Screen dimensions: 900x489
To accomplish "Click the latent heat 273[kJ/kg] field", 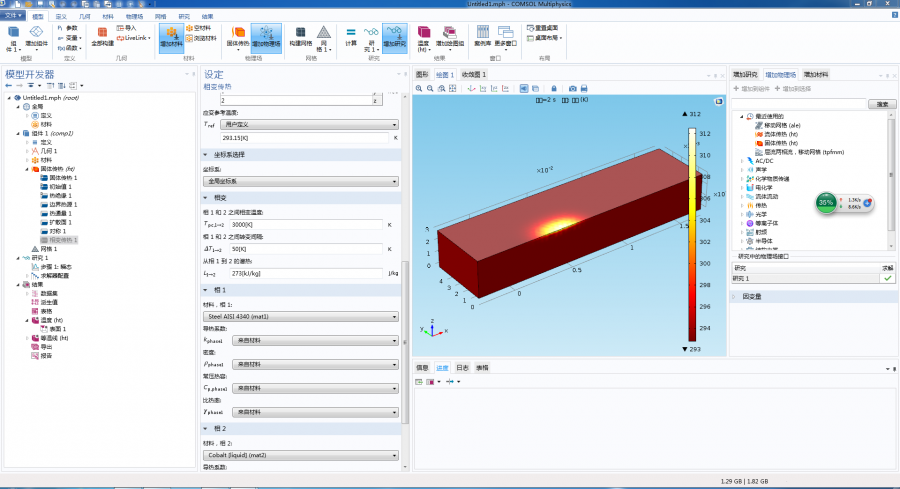I will tap(306, 273).
